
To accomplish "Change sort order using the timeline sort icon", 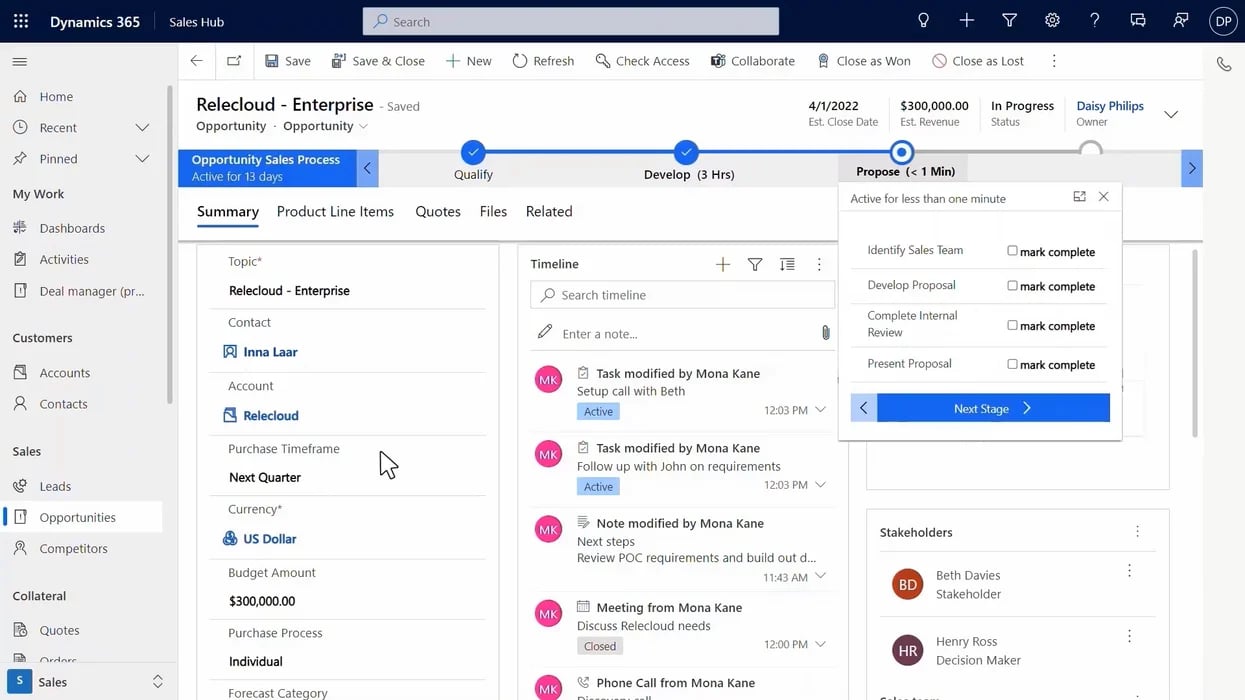I will tap(787, 264).
